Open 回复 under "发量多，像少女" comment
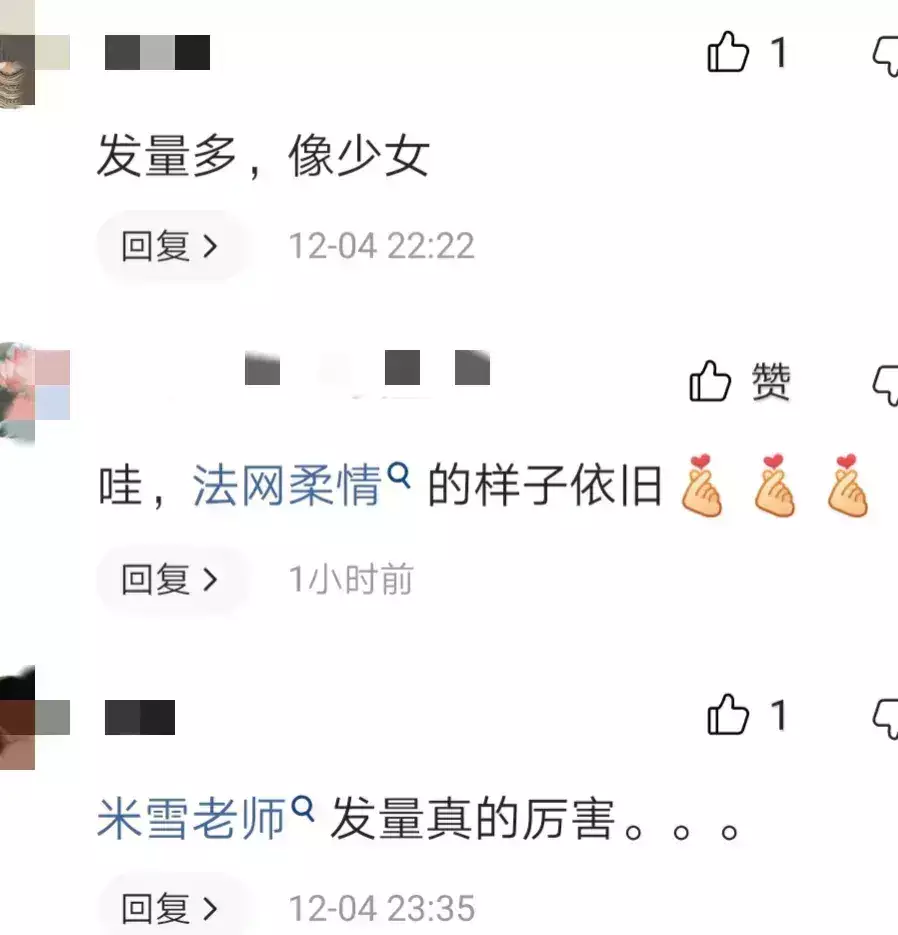 coord(171,246)
